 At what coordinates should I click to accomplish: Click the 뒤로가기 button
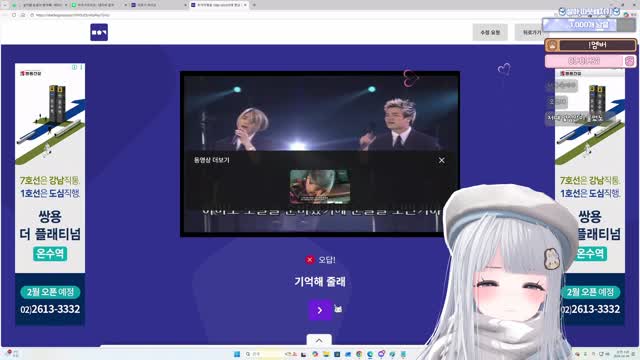coord(531,32)
